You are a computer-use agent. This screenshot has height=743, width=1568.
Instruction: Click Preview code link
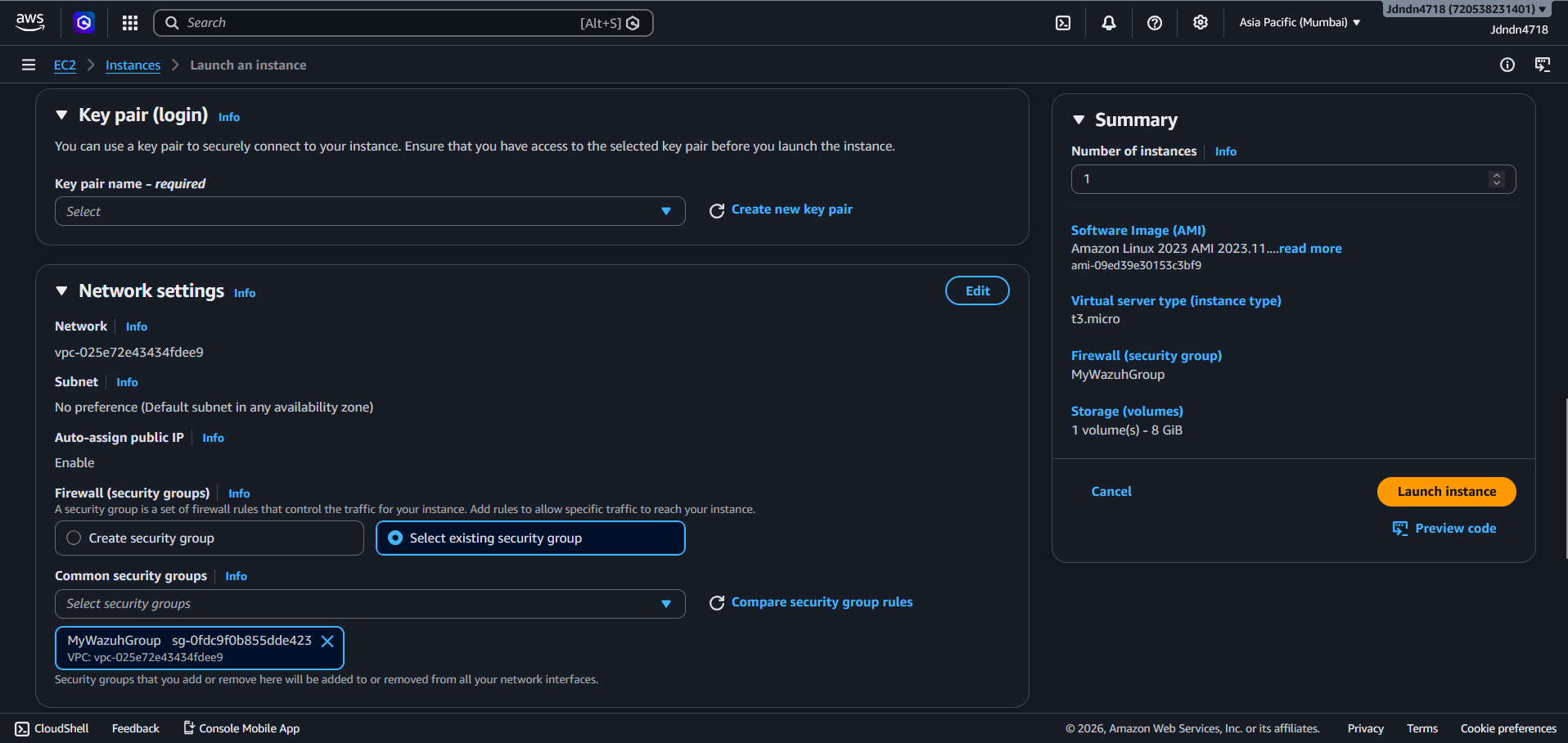(x=1455, y=529)
